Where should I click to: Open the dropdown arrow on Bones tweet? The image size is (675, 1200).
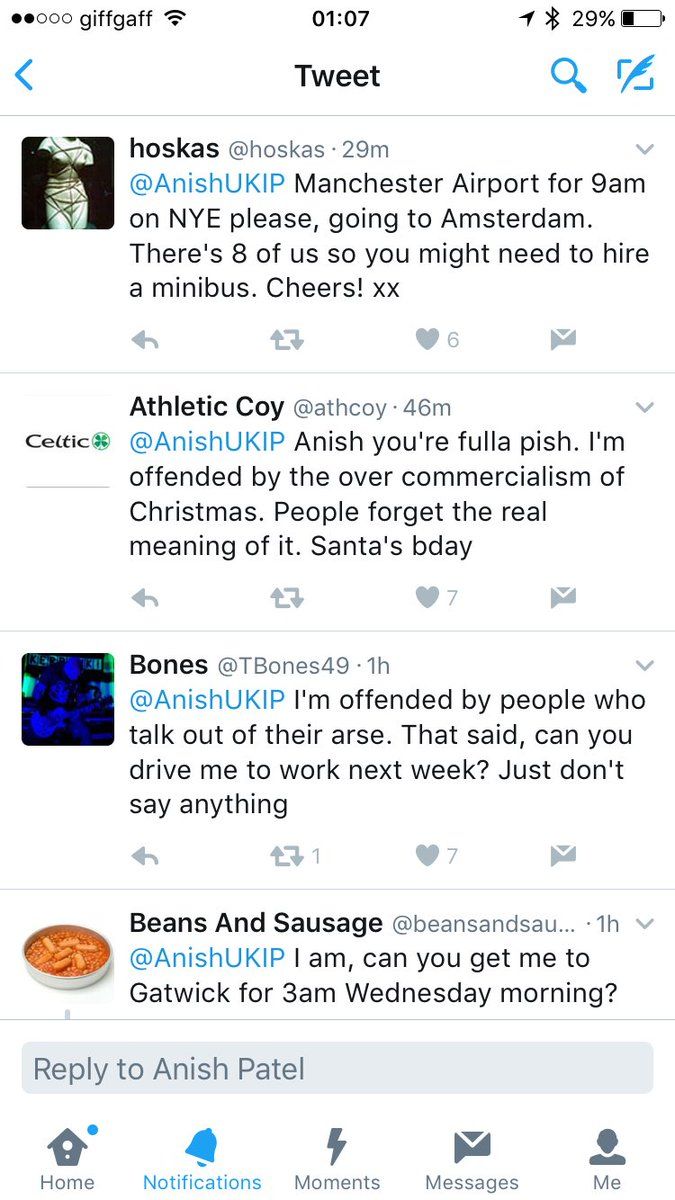coord(644,666)
